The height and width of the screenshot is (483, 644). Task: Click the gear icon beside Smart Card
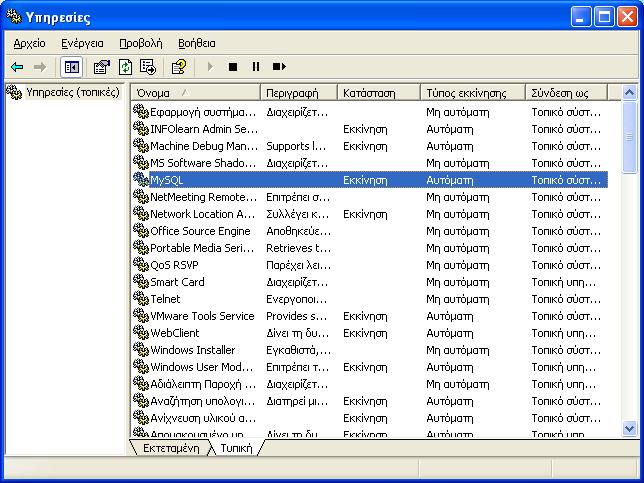[140, 281]
